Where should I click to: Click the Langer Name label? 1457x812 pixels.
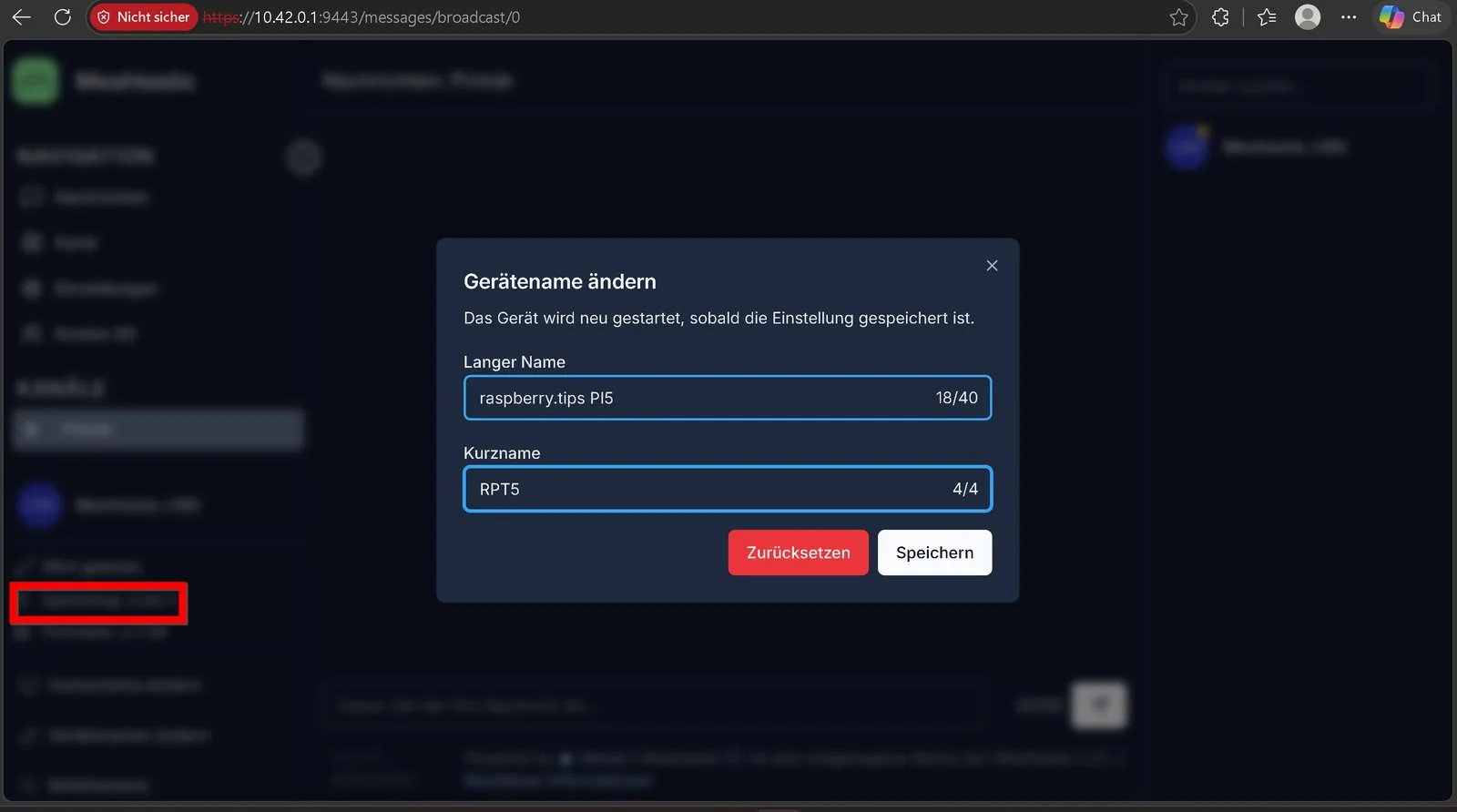coord(515,362)
